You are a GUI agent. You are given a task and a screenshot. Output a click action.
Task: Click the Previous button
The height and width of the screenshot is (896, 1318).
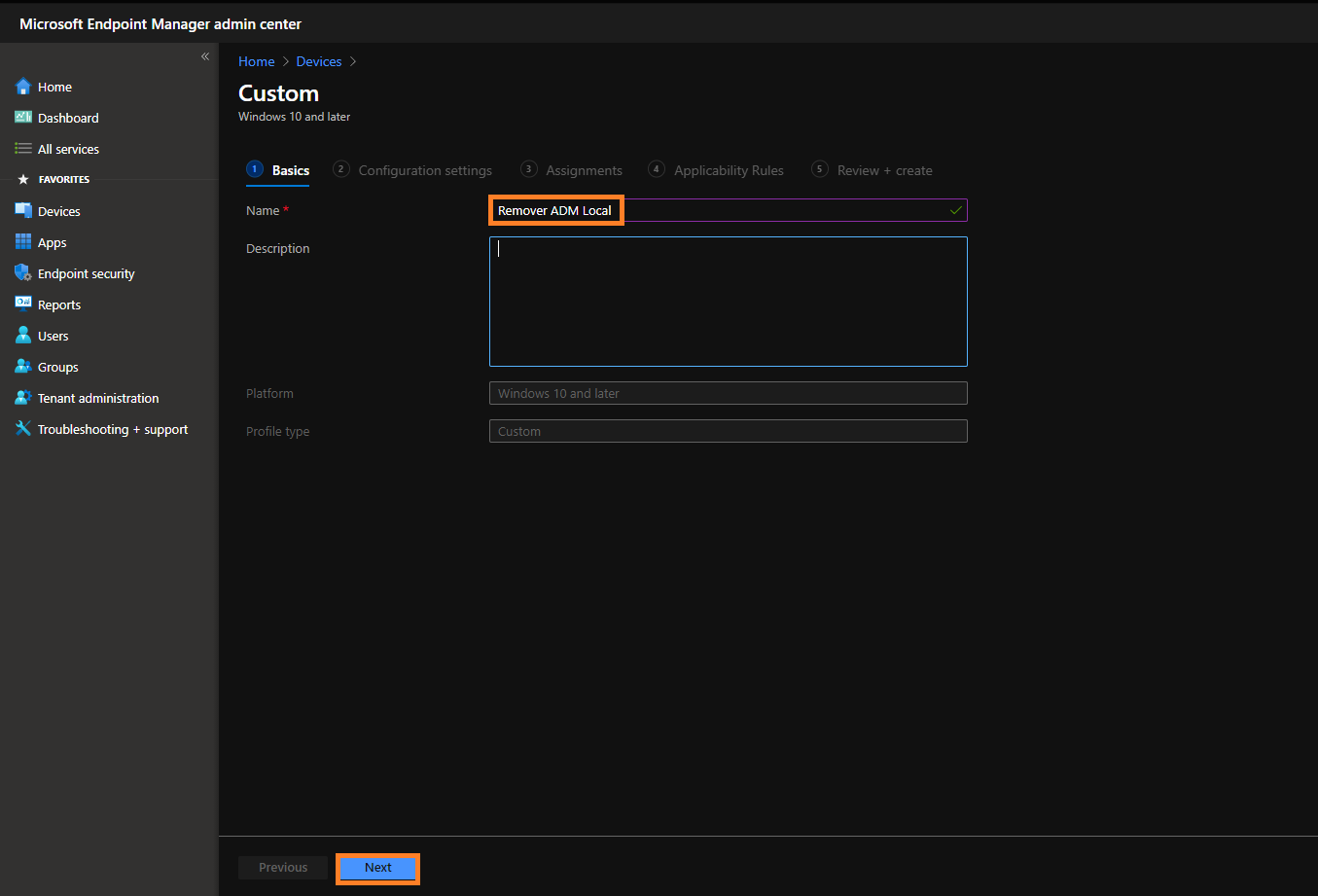click(283, 868)
